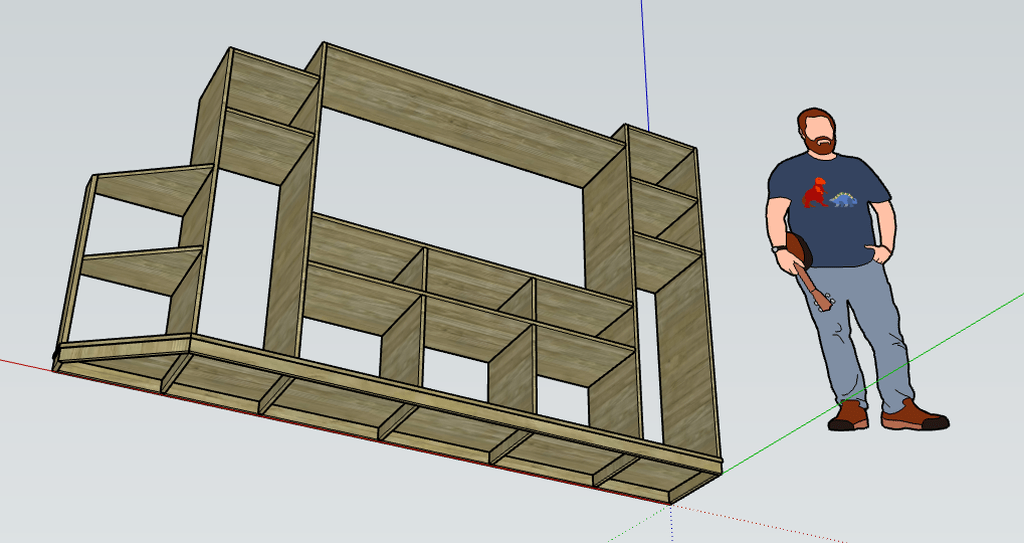
Task: Select the top shelf of the small left unit
Action: click(150, 188)
